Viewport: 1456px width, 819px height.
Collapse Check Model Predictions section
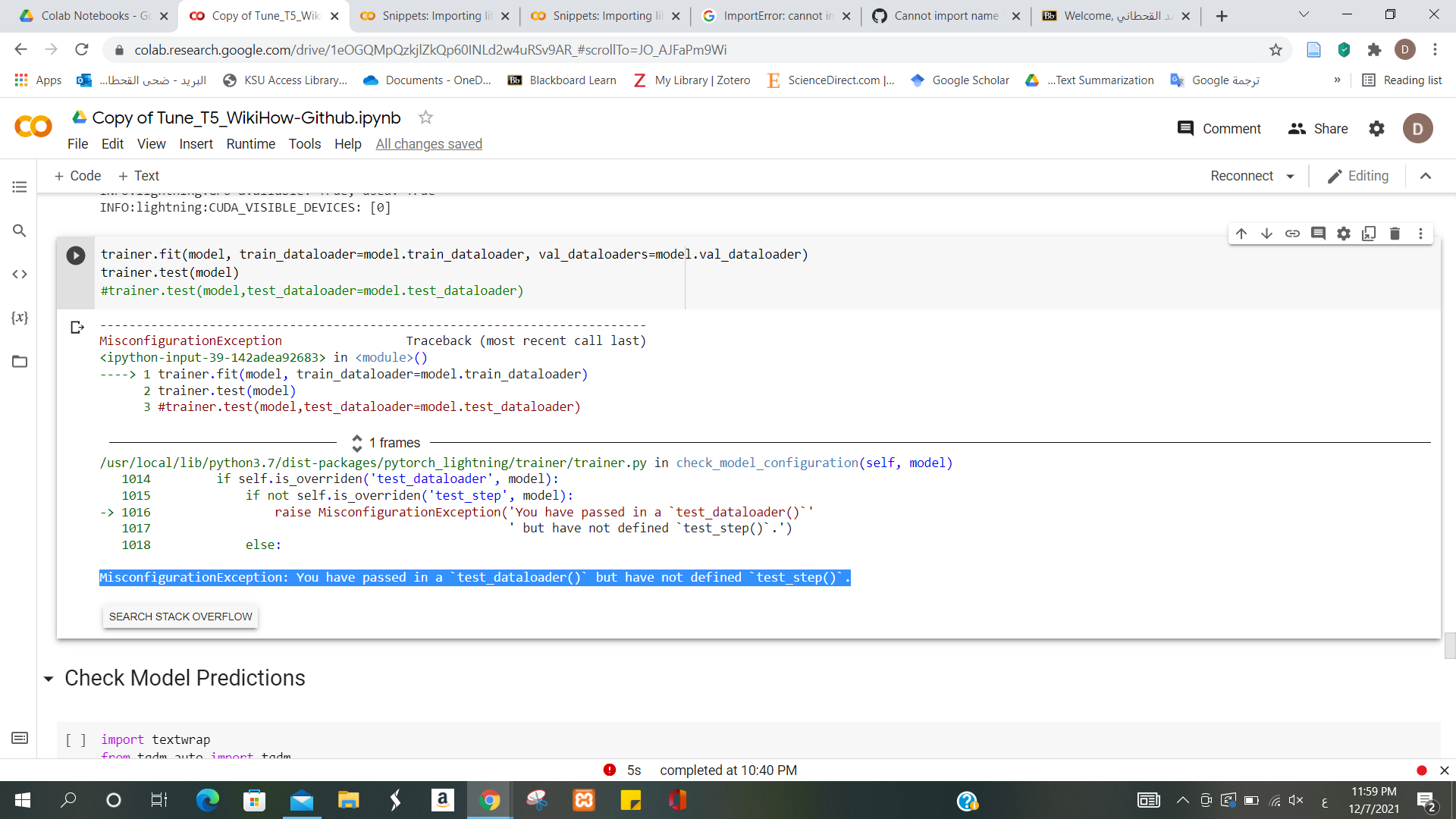pos(49,679)
